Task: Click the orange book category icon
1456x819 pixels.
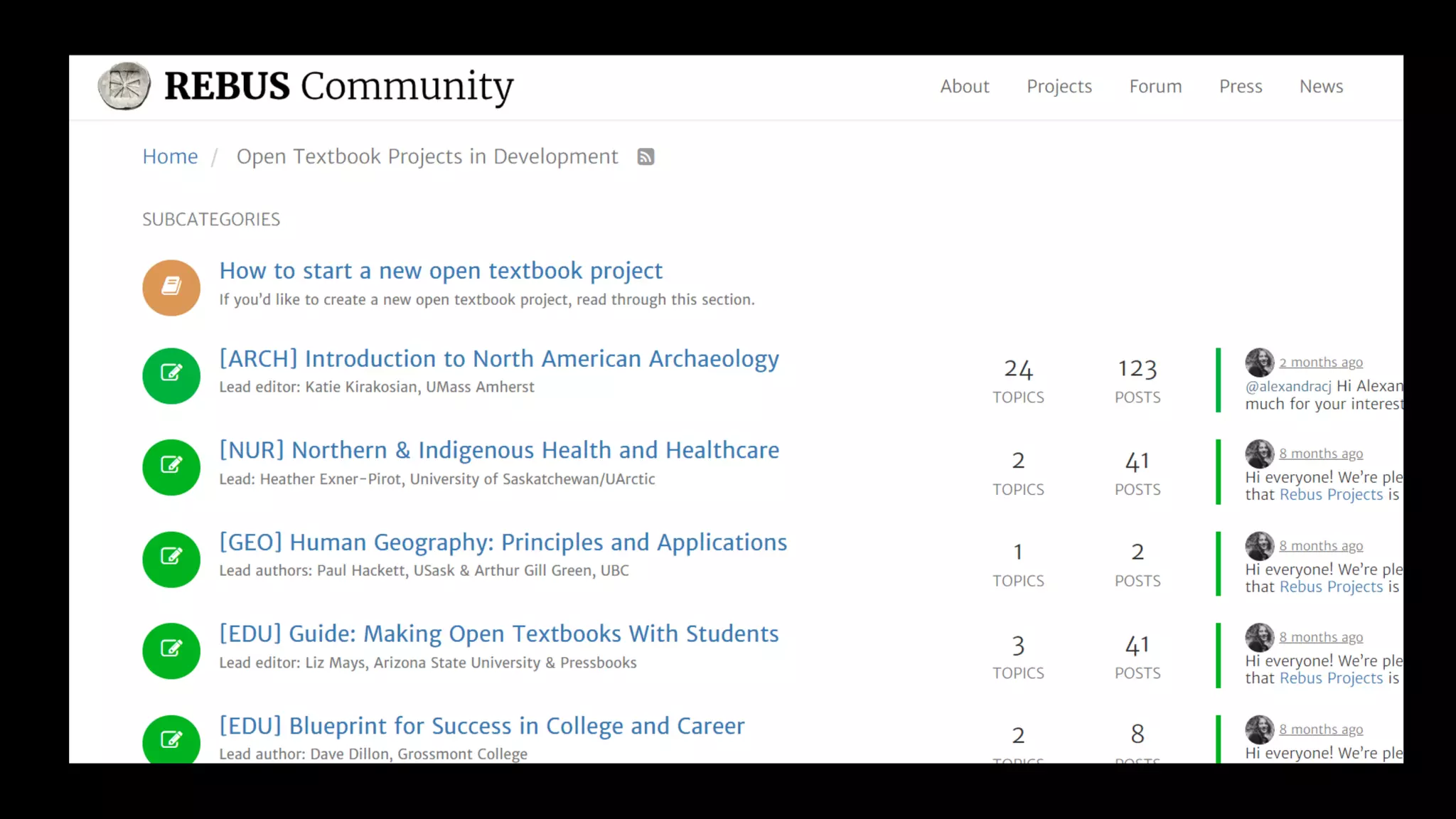Action: coord(171,287)
